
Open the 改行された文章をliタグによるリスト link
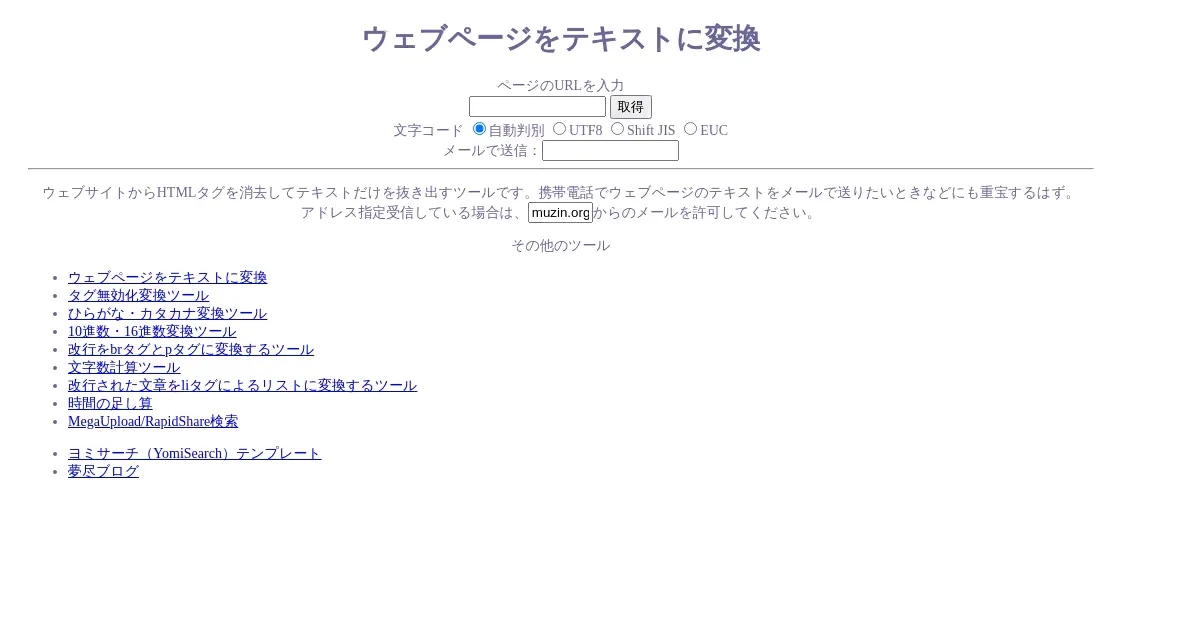pyautogui.click(x=242, y=386)
